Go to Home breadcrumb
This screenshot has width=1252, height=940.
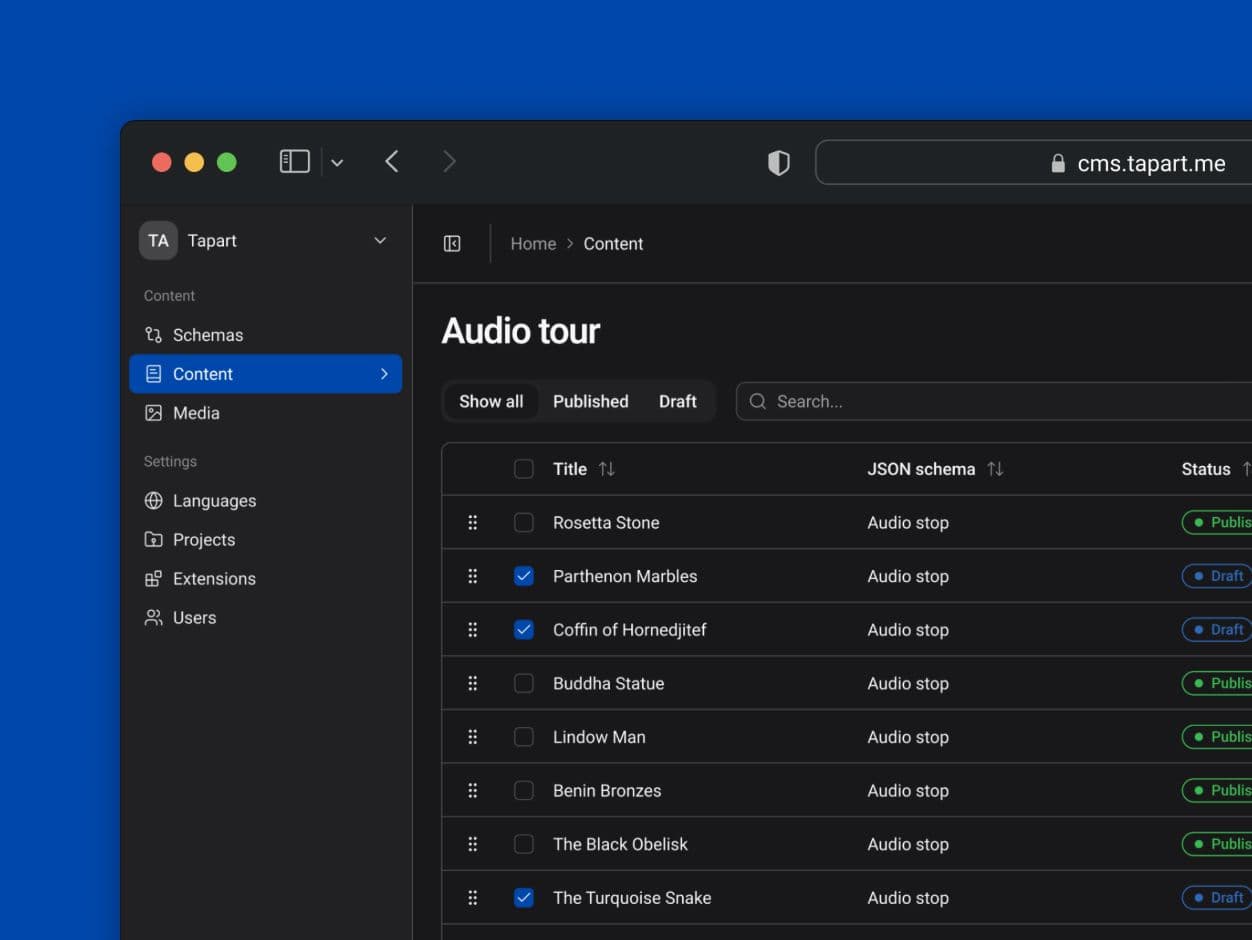(x=533, y=244)
